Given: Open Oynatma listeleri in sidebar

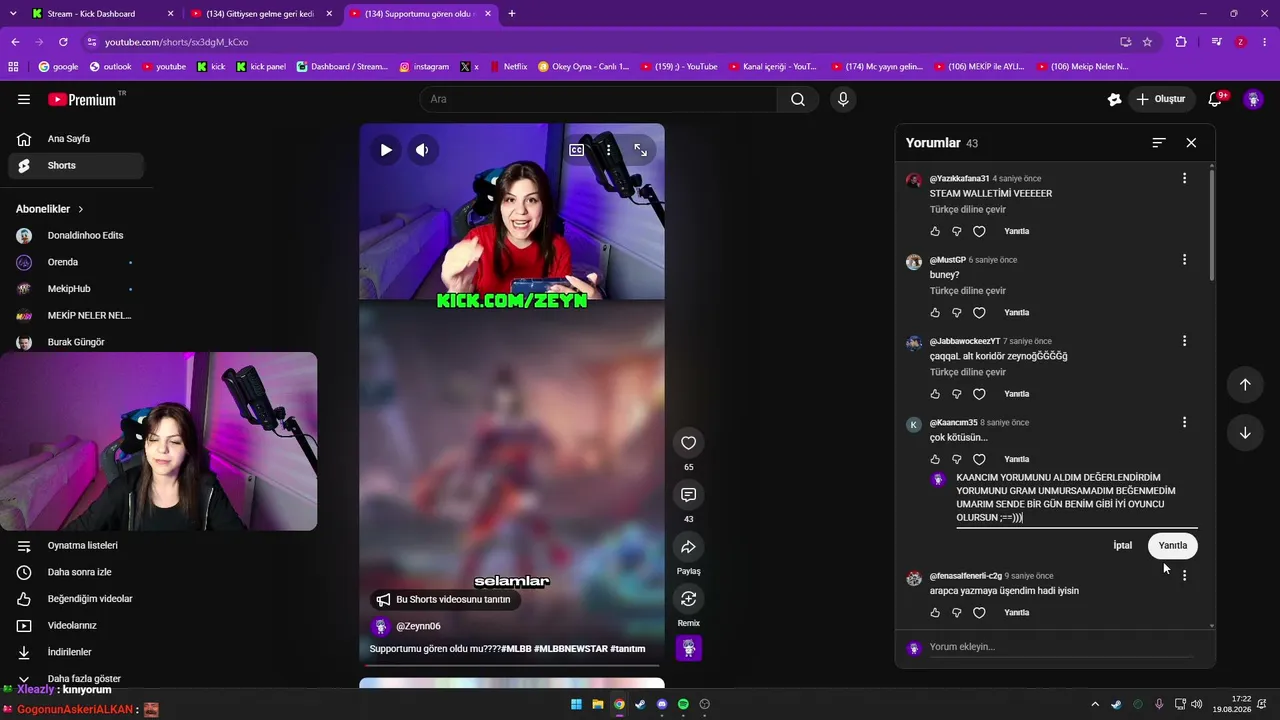Looking at the screenshot, I should coord(76,546).
